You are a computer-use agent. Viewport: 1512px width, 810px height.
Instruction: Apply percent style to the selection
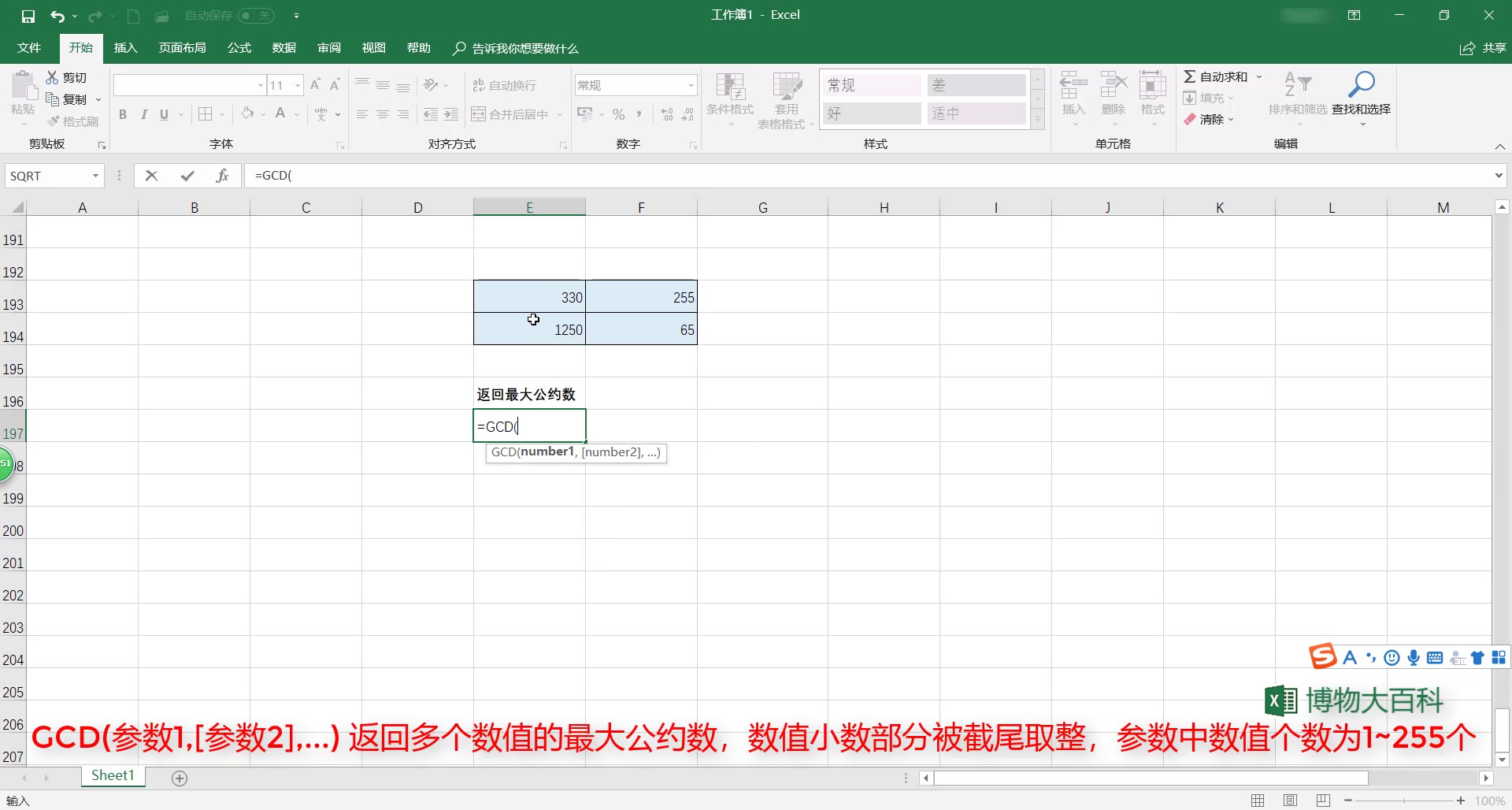(619, 114)
